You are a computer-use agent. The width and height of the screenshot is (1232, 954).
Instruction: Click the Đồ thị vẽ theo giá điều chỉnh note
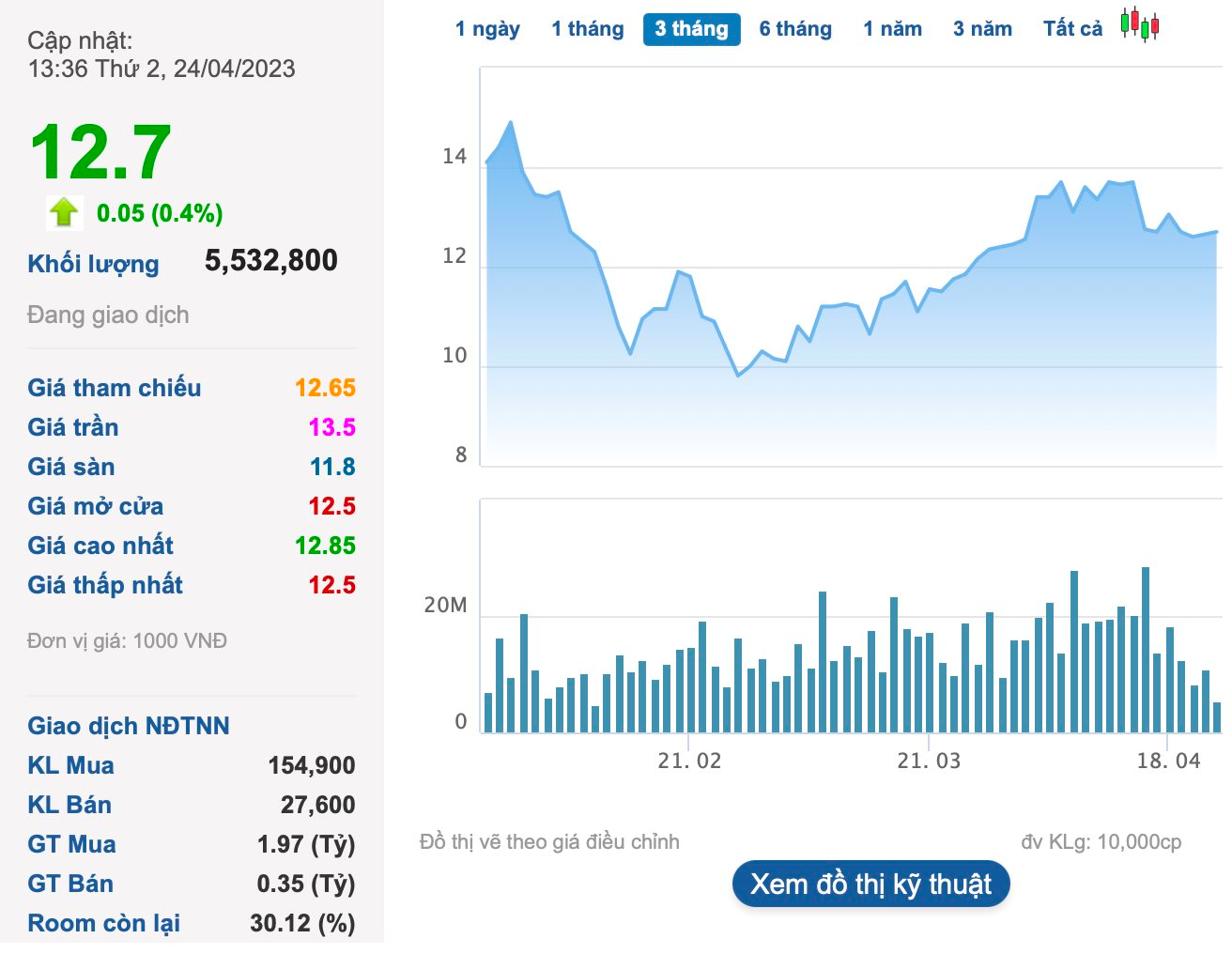point(549,841)
